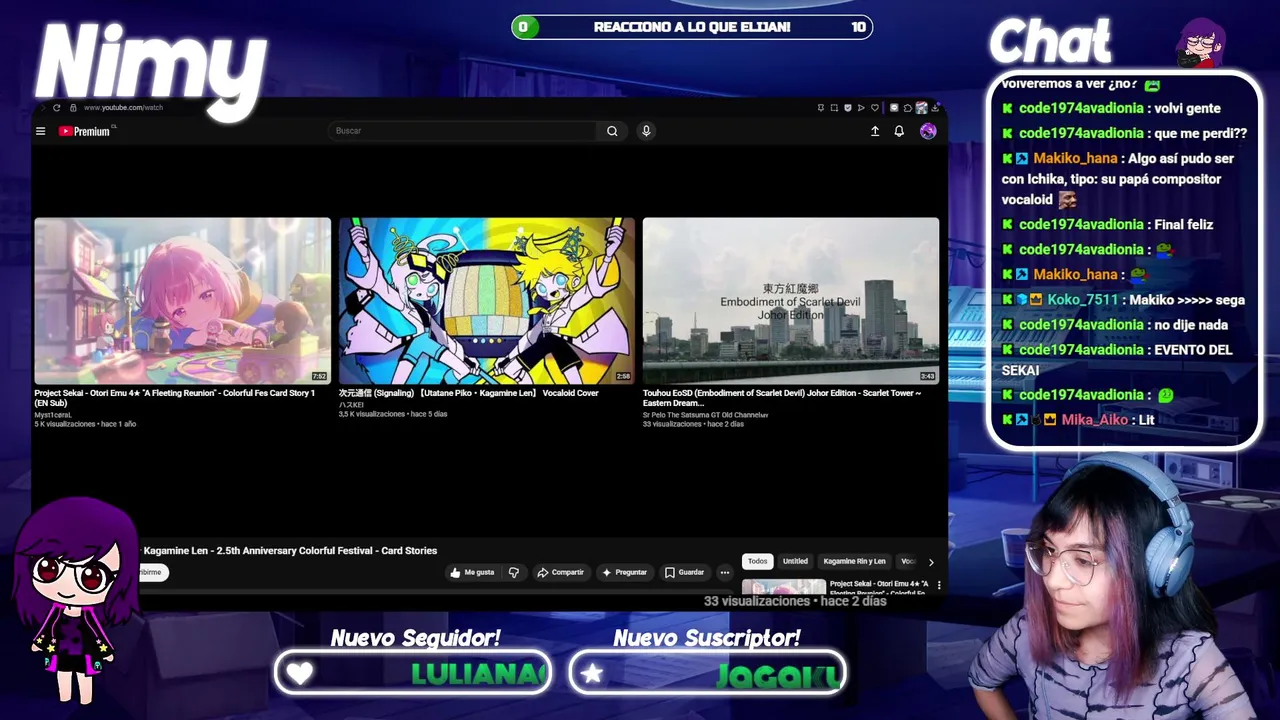
Task: Click the send/flow arrow icon in toolbar
Action: tap(861, 108)
